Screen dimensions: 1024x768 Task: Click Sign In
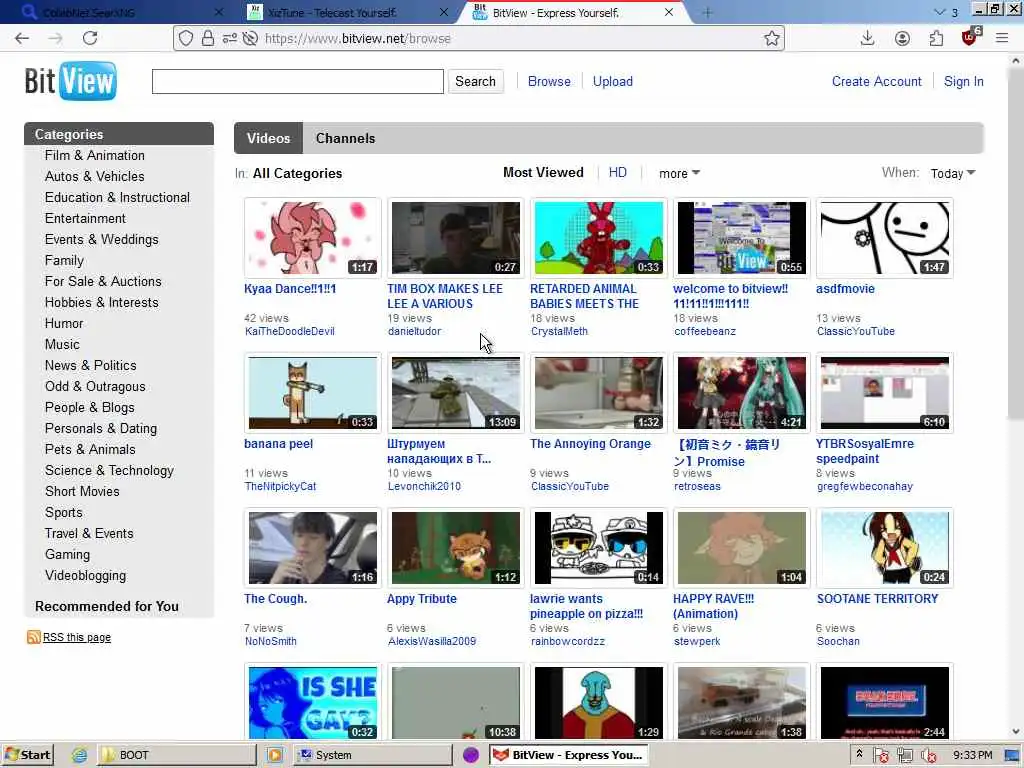tap(963, 81)
